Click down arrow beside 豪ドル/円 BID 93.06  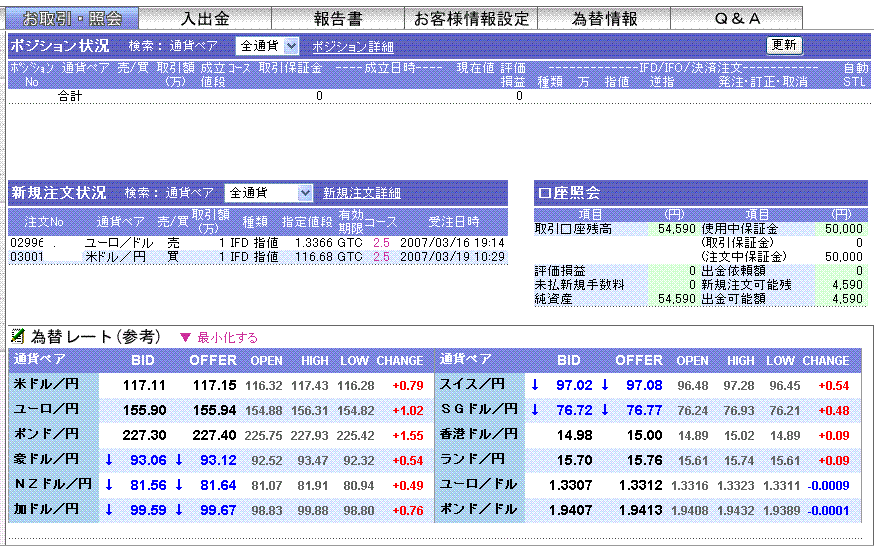(x=108, y=459)
